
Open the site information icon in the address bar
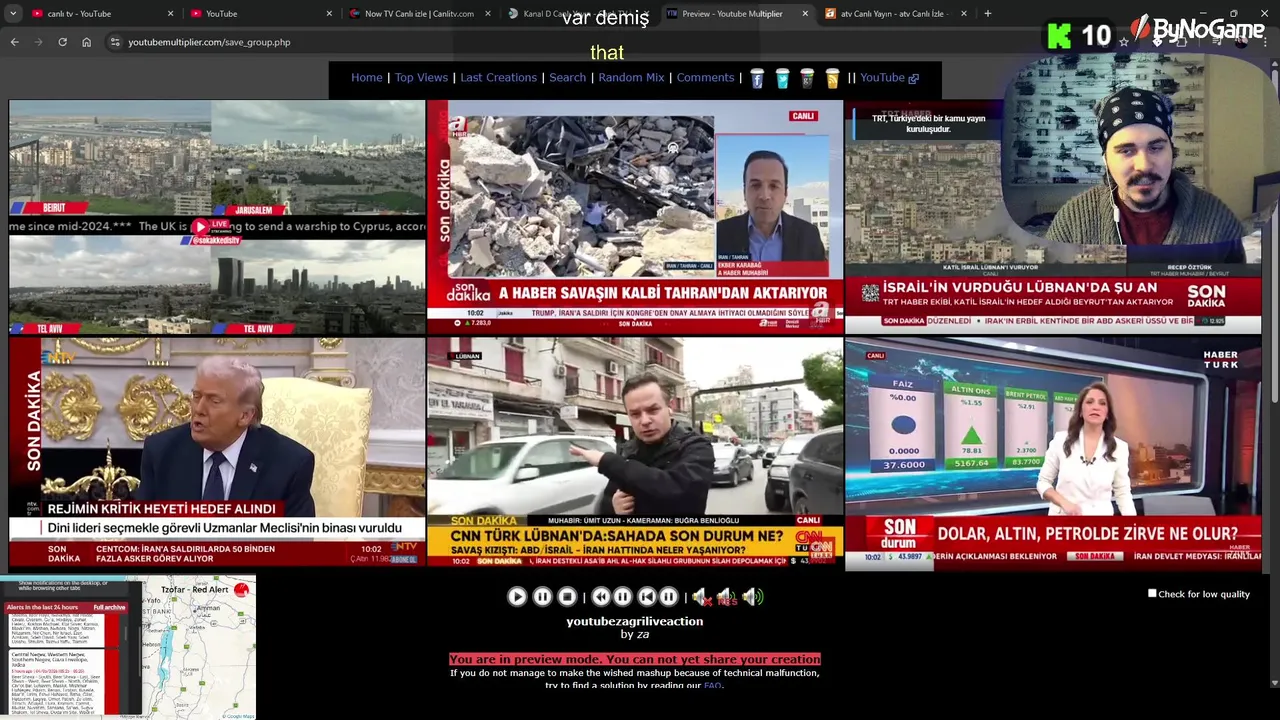click(x=115, y=42)
